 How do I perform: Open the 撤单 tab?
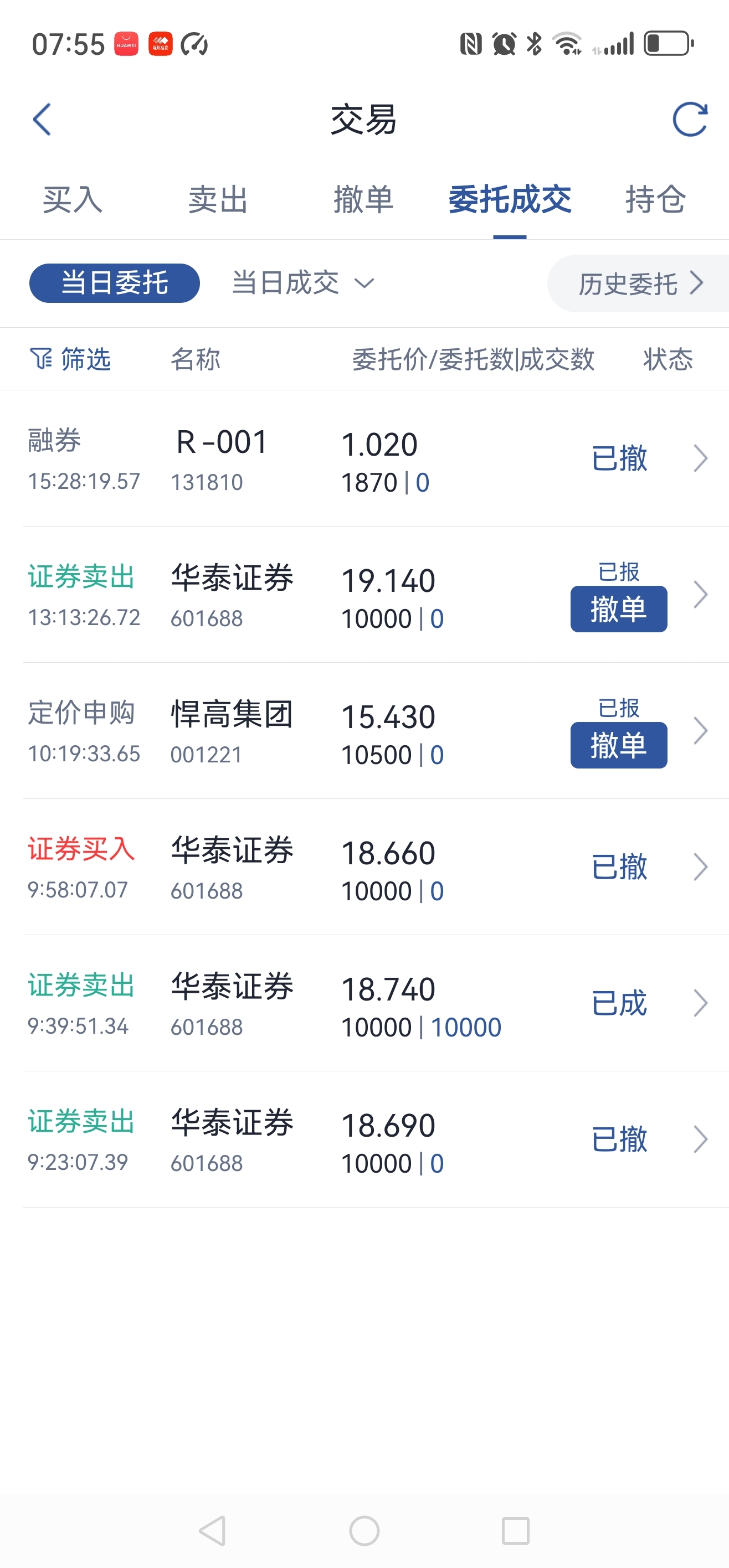363,200
